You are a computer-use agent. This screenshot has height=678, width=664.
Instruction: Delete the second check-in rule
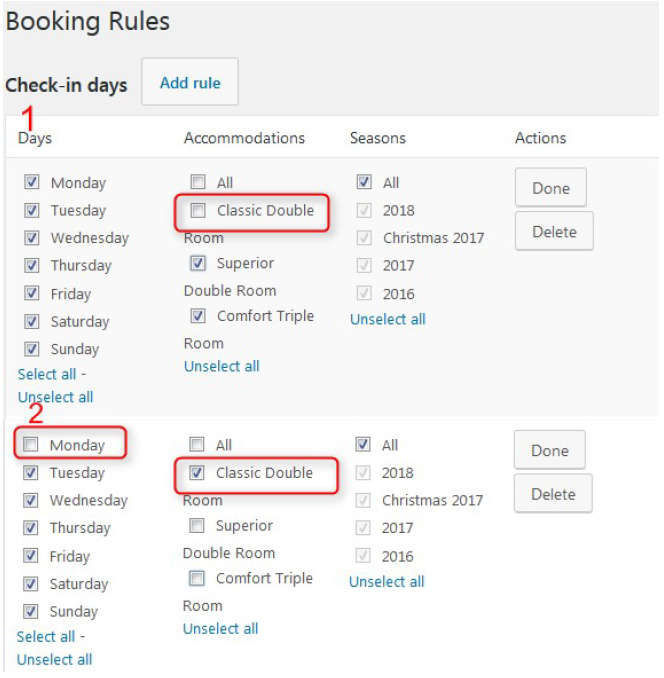click(553, 494)
